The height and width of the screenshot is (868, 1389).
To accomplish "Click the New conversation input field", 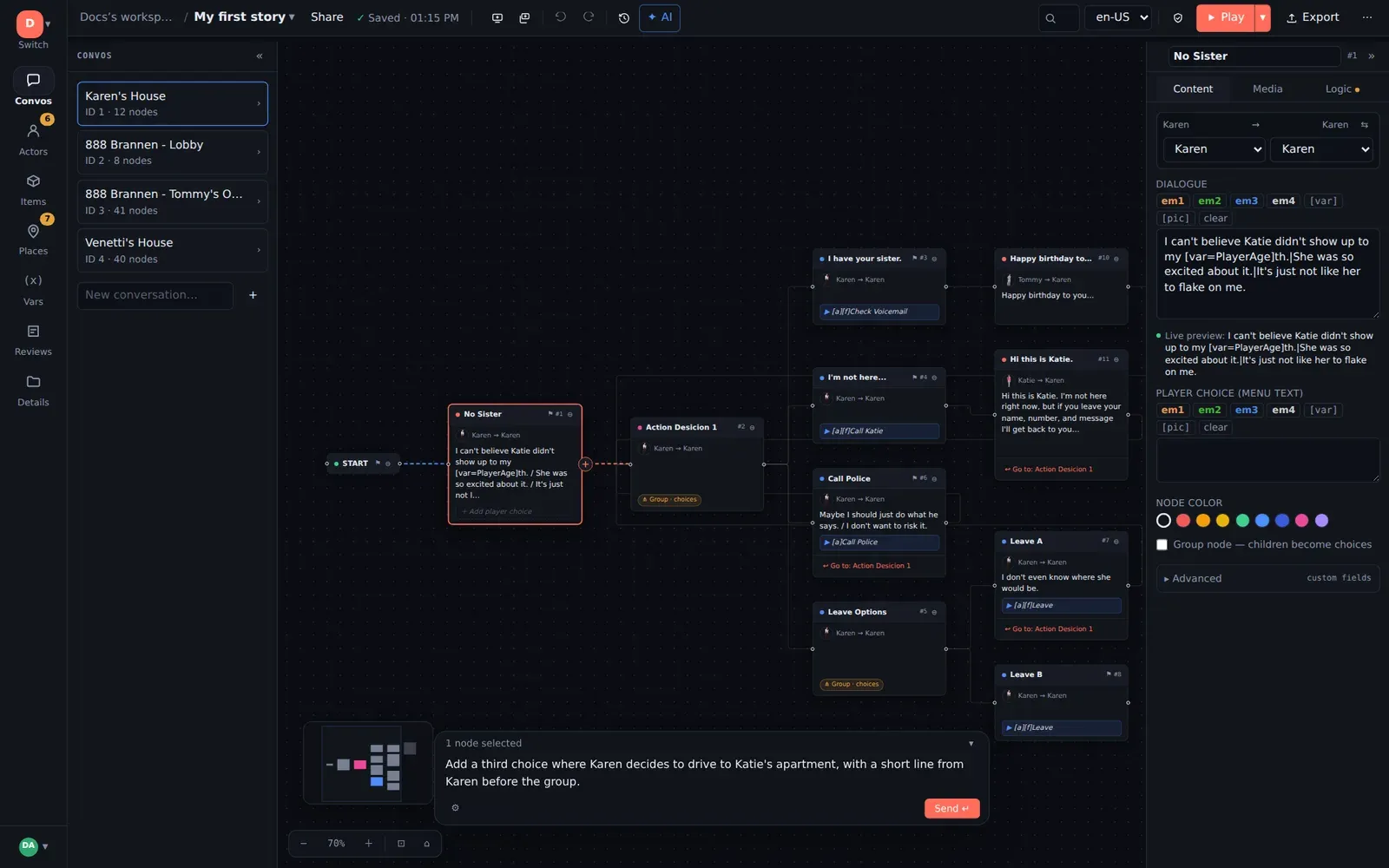I will tap(155, 295).
